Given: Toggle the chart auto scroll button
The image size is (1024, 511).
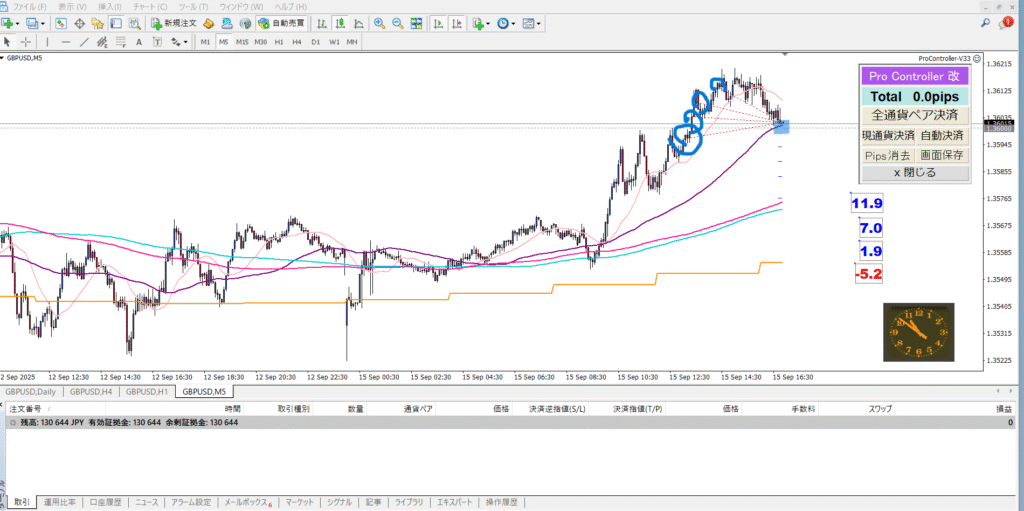Looking at the screenshot, I should [438, 23].
